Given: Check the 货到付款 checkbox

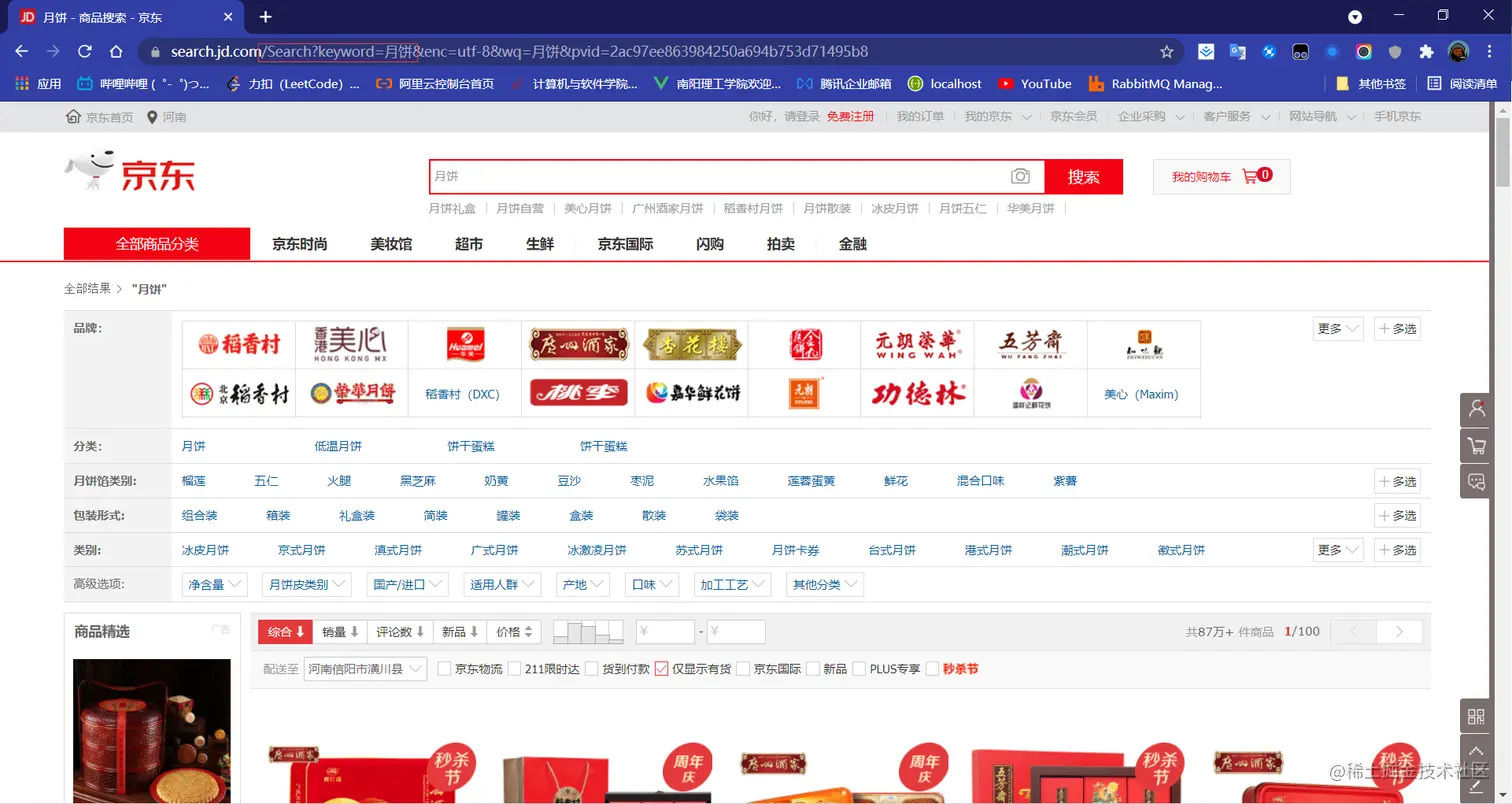Looking at the screenshot, I should tap(591, 669).
